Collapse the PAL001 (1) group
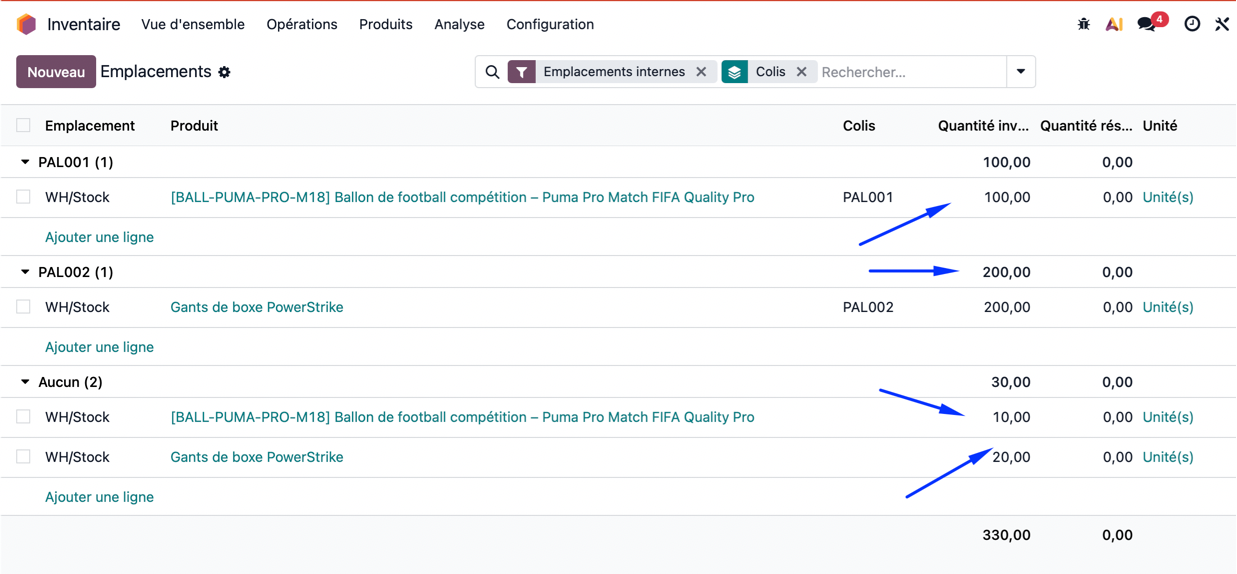 click(26, 162)
